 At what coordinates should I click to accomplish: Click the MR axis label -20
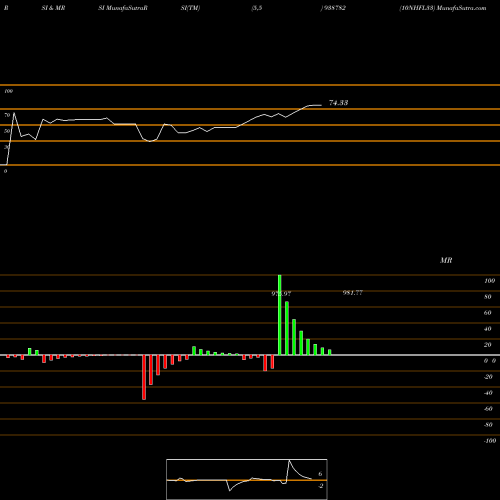(488, 377)
